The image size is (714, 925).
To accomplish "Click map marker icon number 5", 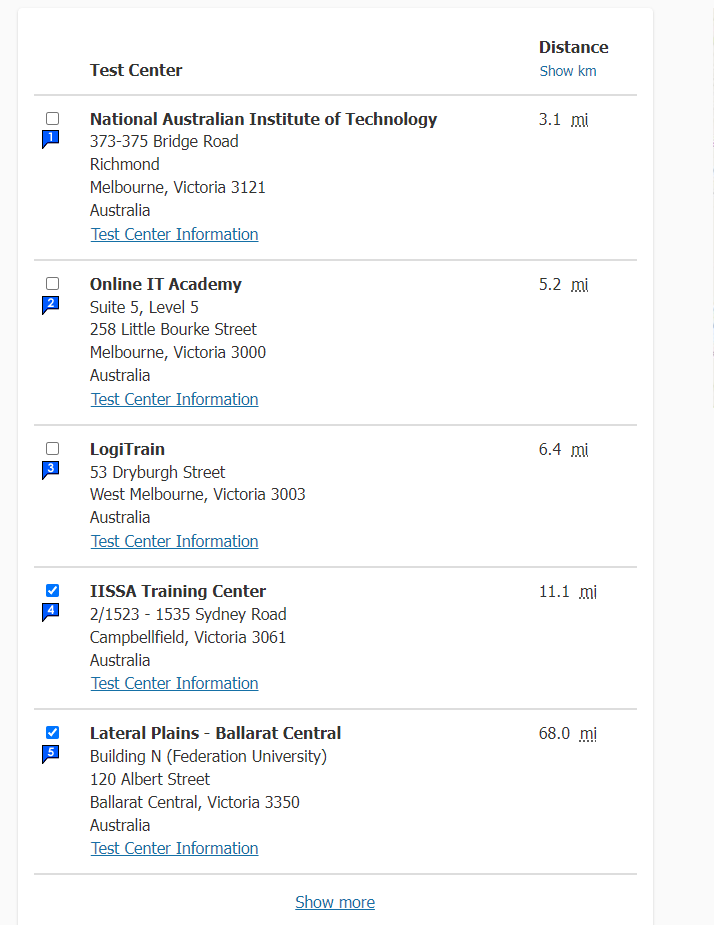I will pyautogui.click(x=51, y=754).
